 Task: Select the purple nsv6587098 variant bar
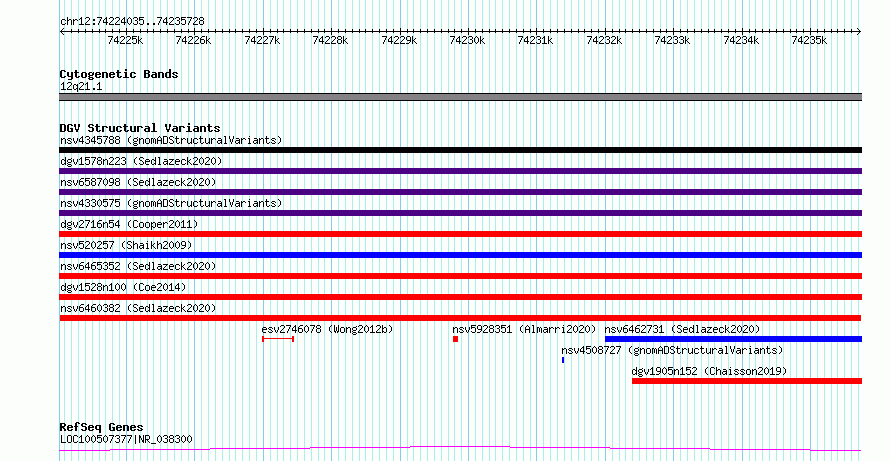point(460,192)
